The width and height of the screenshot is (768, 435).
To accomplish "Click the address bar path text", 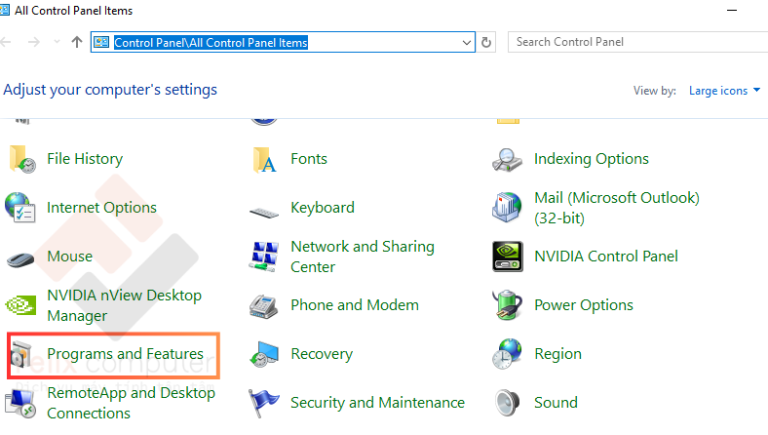I will point(211,43).
